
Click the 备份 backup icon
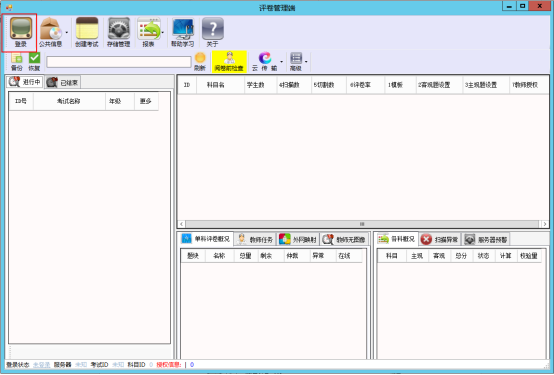(x=17, y=58)
